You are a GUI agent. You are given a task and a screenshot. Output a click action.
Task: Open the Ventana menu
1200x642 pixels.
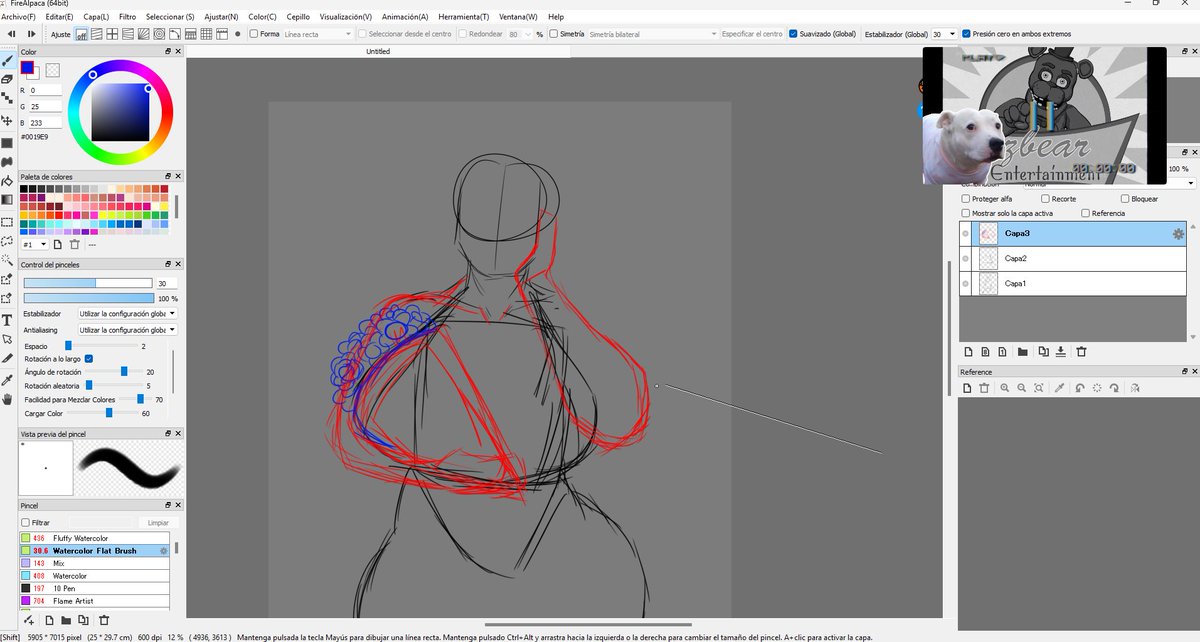[518, 17]
